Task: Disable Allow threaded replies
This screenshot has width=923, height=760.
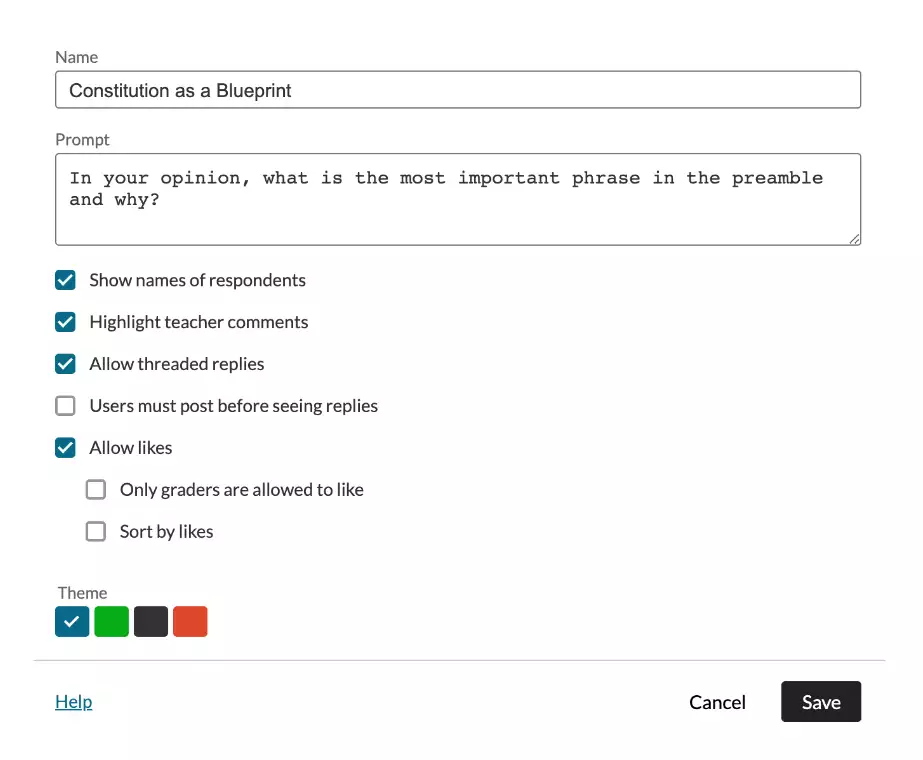Action: [x=65, y=364]
